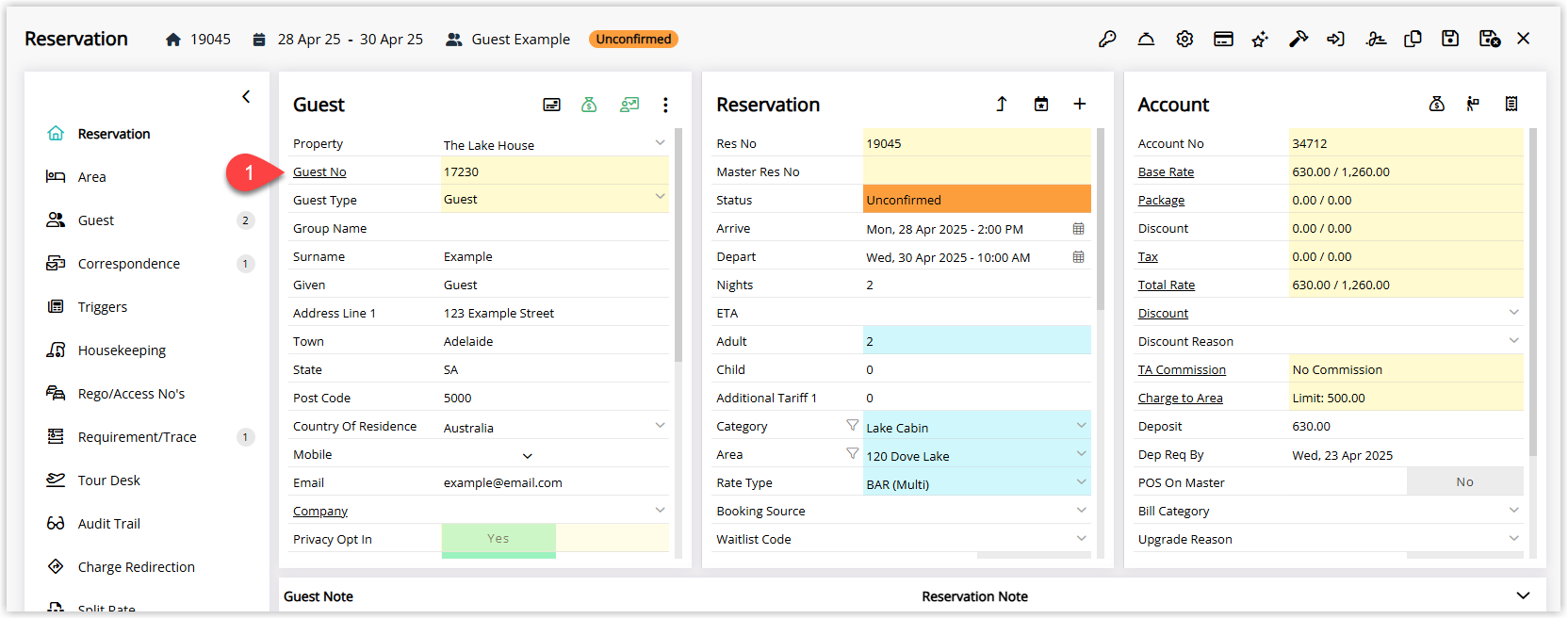Viewport: 1568px width, 619px height.
Task: Open the Rate Type BAR (Multi) dropdown
Action: click(1082, 482)
